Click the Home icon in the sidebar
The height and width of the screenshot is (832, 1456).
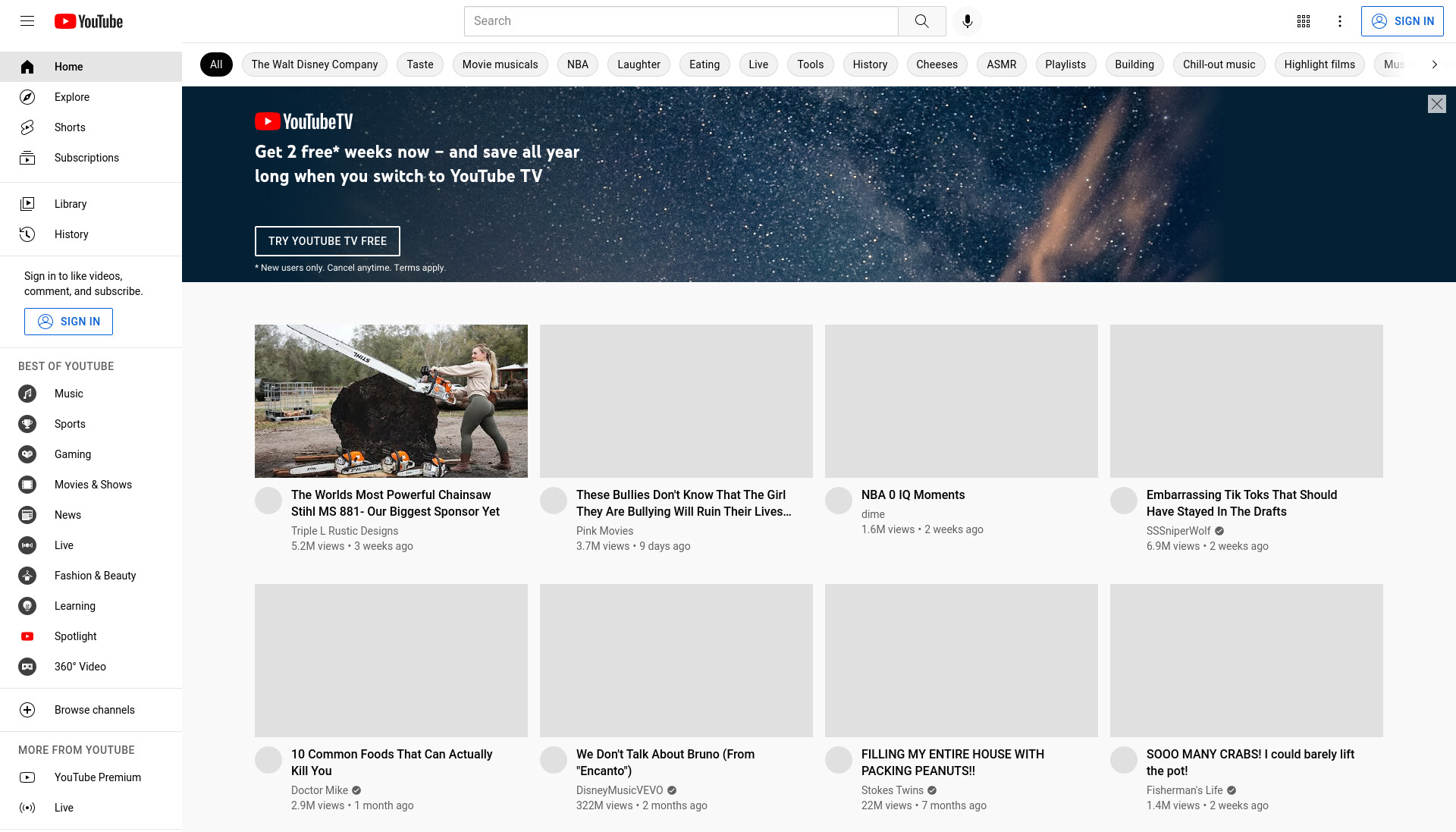27,67
